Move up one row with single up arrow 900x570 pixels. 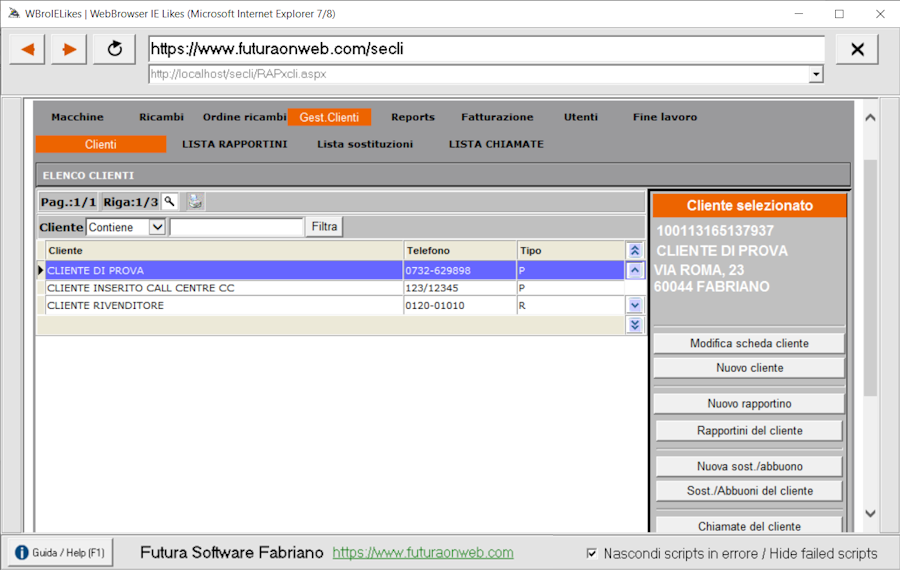(634, 270)
